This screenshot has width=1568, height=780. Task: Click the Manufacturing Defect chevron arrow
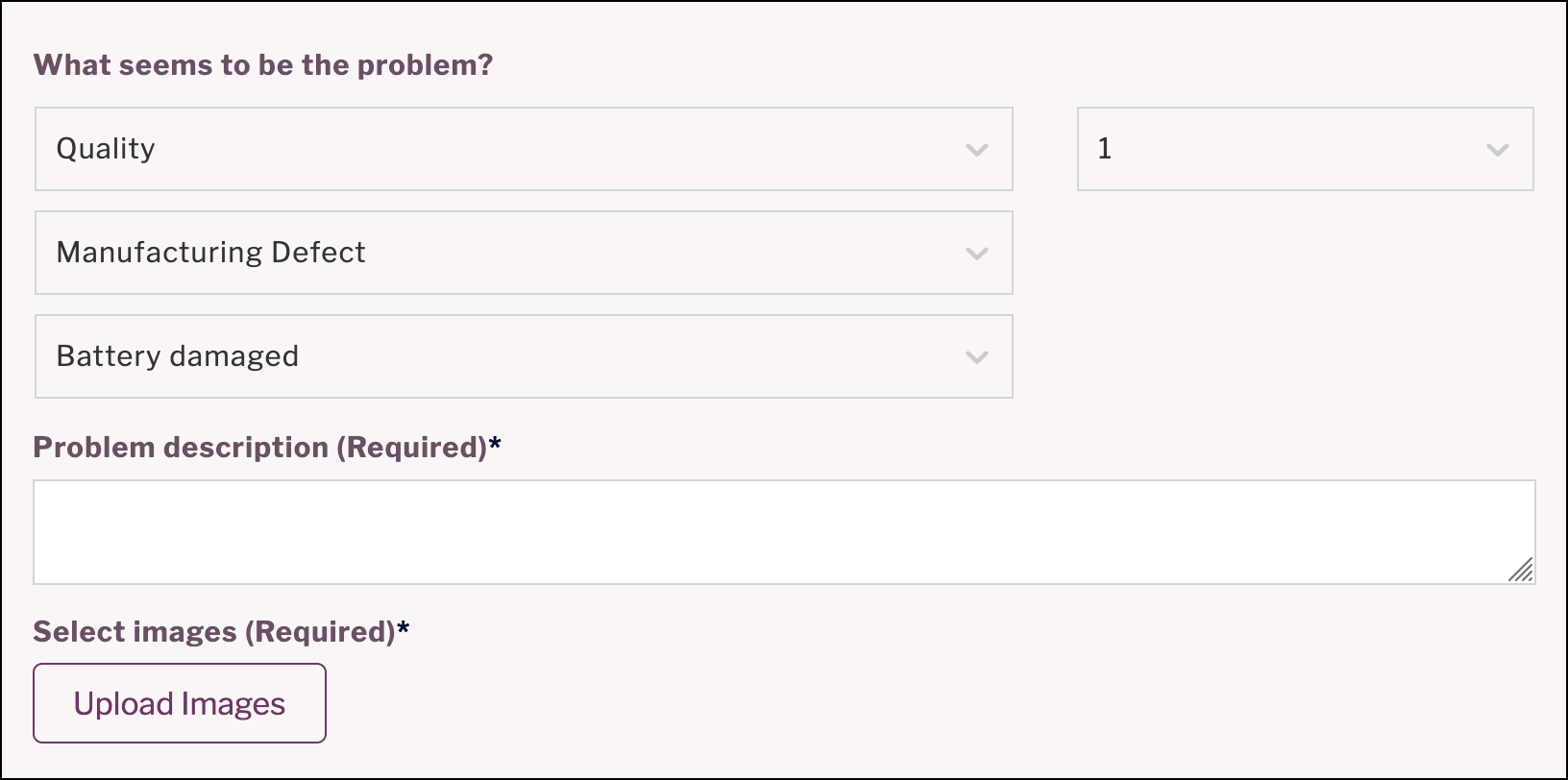coord(977,253)
